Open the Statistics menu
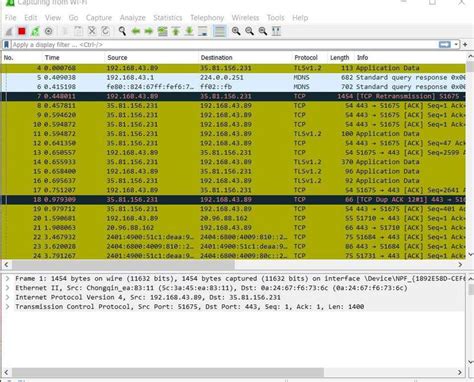Viewport: 474px width, 382px height. (168, 18)
